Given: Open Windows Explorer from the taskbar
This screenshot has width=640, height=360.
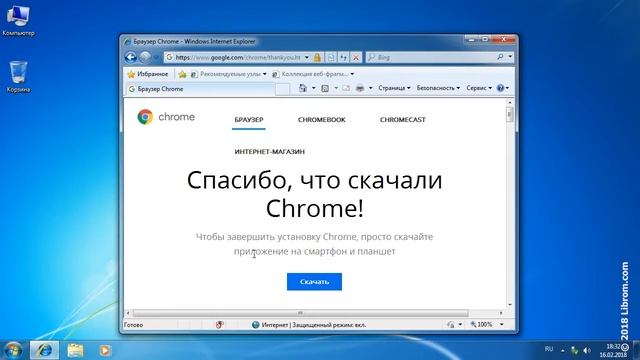Looking at the screenshot, I should 75,350.
